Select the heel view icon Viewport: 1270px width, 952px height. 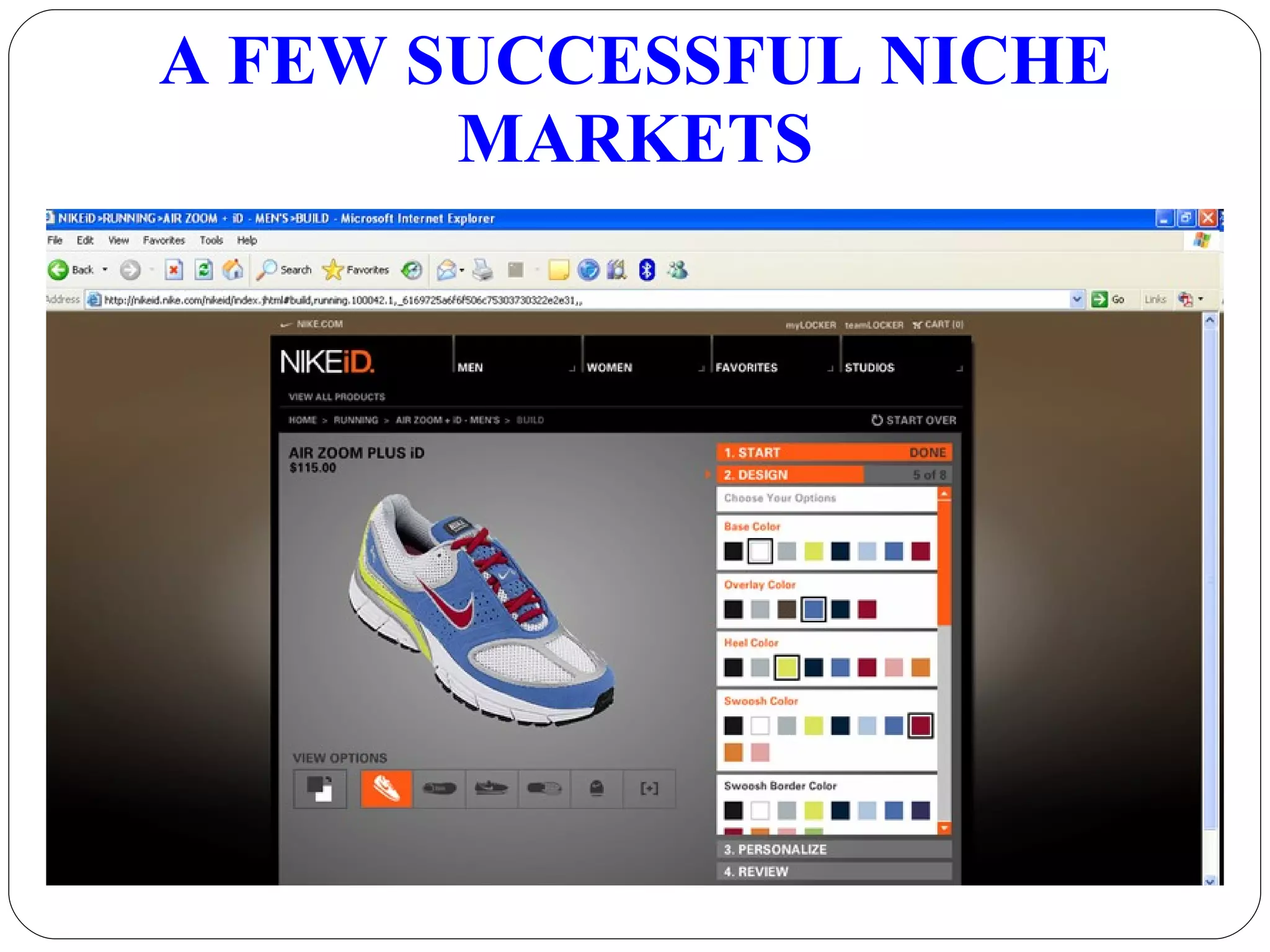597,788
